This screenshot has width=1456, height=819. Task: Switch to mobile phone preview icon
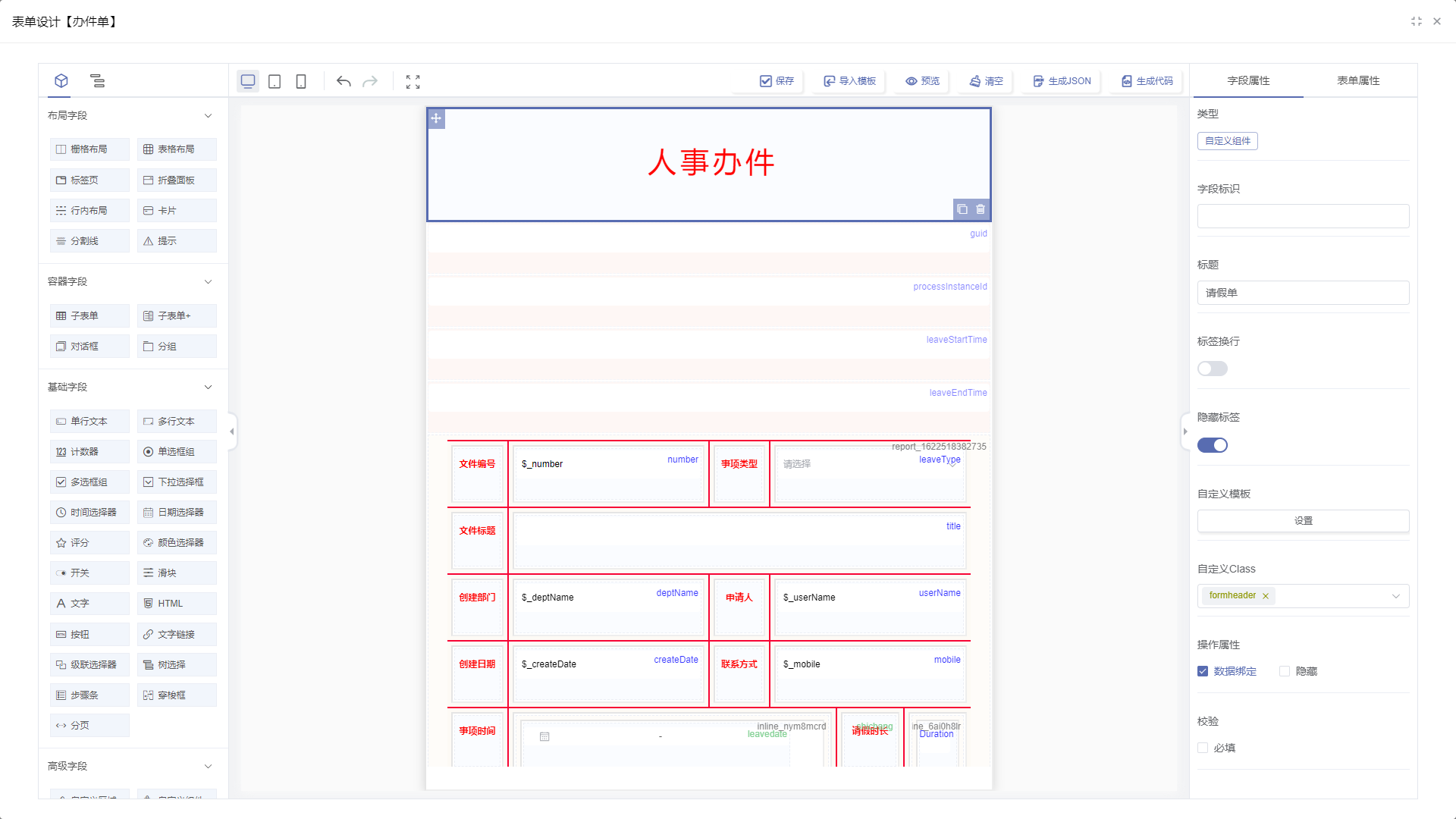point(301,81)
